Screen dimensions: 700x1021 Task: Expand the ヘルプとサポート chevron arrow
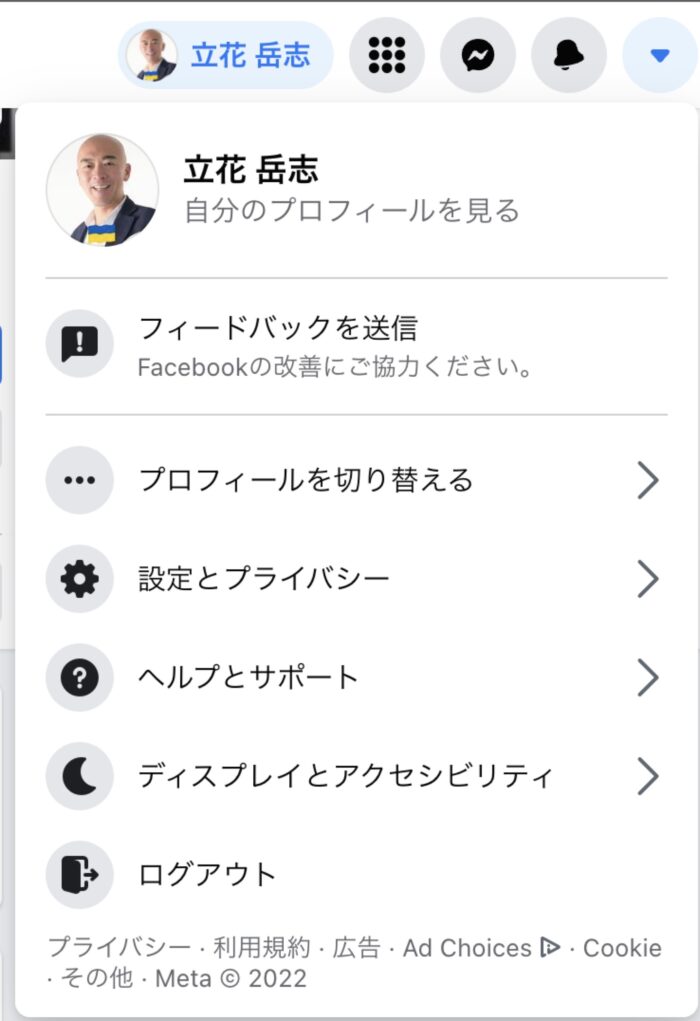click(647, 677)
